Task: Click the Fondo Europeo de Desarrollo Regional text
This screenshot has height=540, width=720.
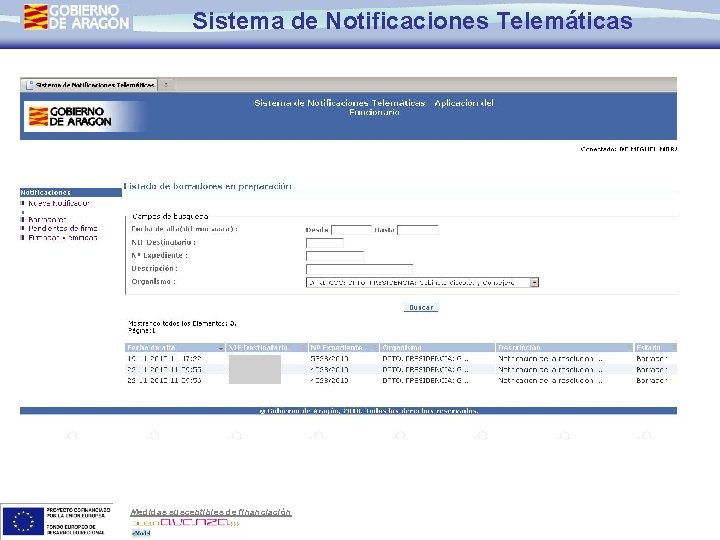Action: [x=75, y=529]
